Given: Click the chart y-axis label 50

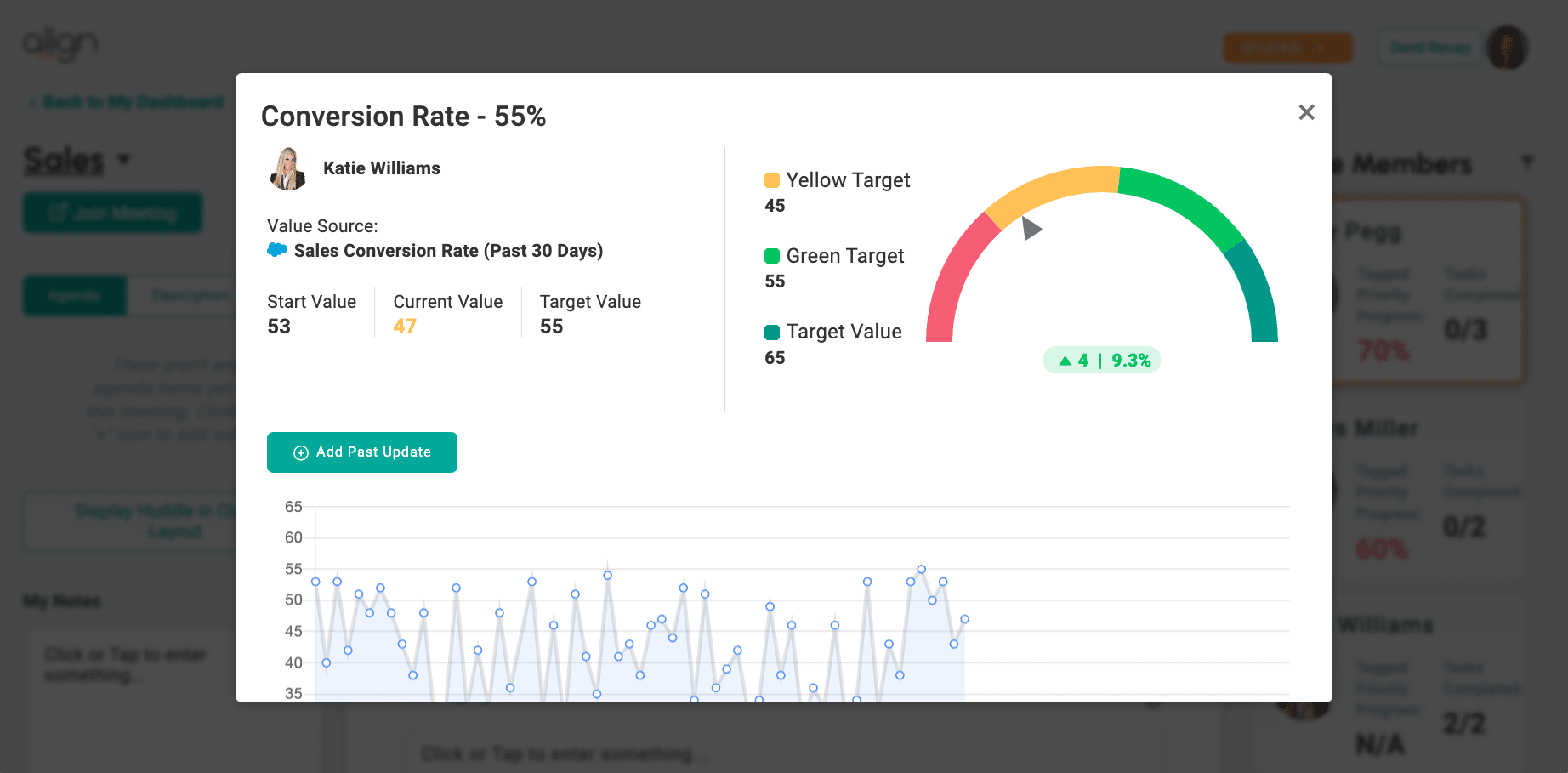Looking at the screenshot, I should (x=293, y=600).
